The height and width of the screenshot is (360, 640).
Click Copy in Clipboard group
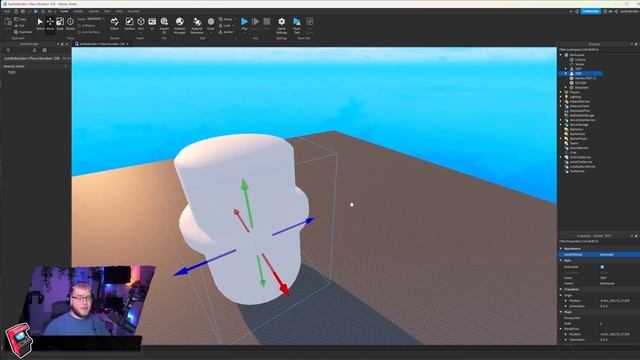(x=20, y=19)
